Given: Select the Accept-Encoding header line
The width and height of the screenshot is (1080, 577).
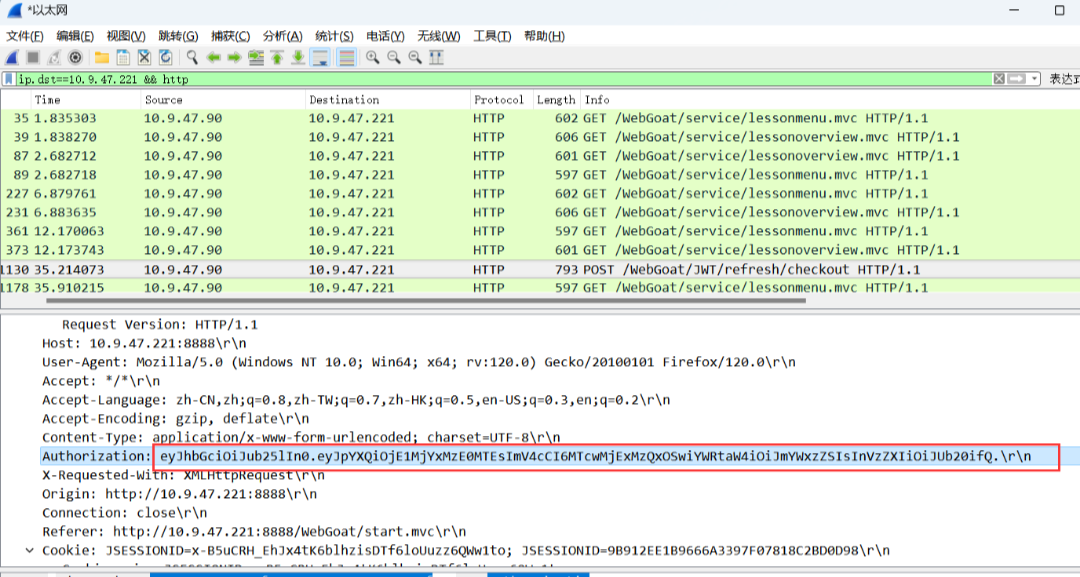Looking at the screenshot, I should (175, 419).
